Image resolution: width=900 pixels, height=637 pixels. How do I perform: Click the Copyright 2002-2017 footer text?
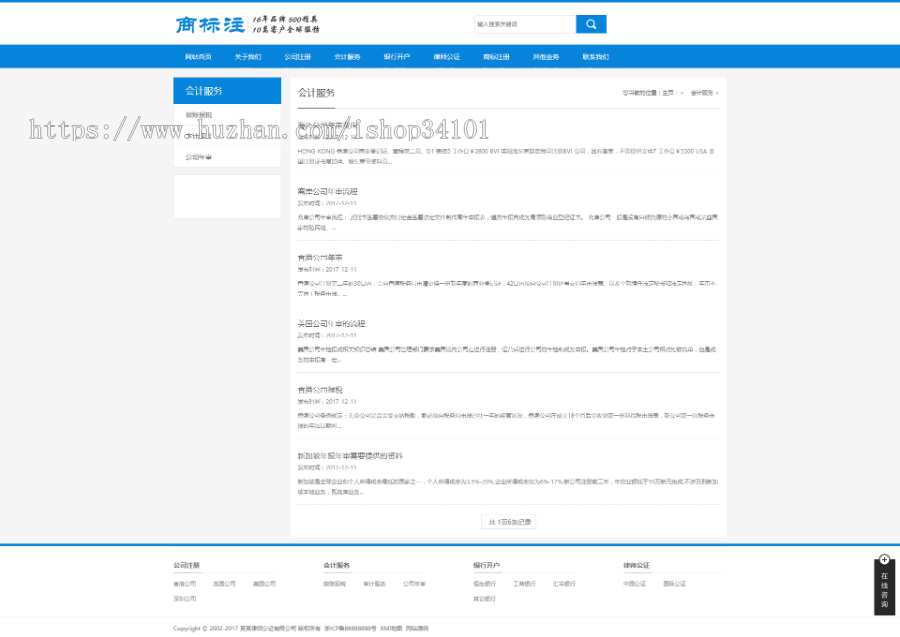point(247,628)
